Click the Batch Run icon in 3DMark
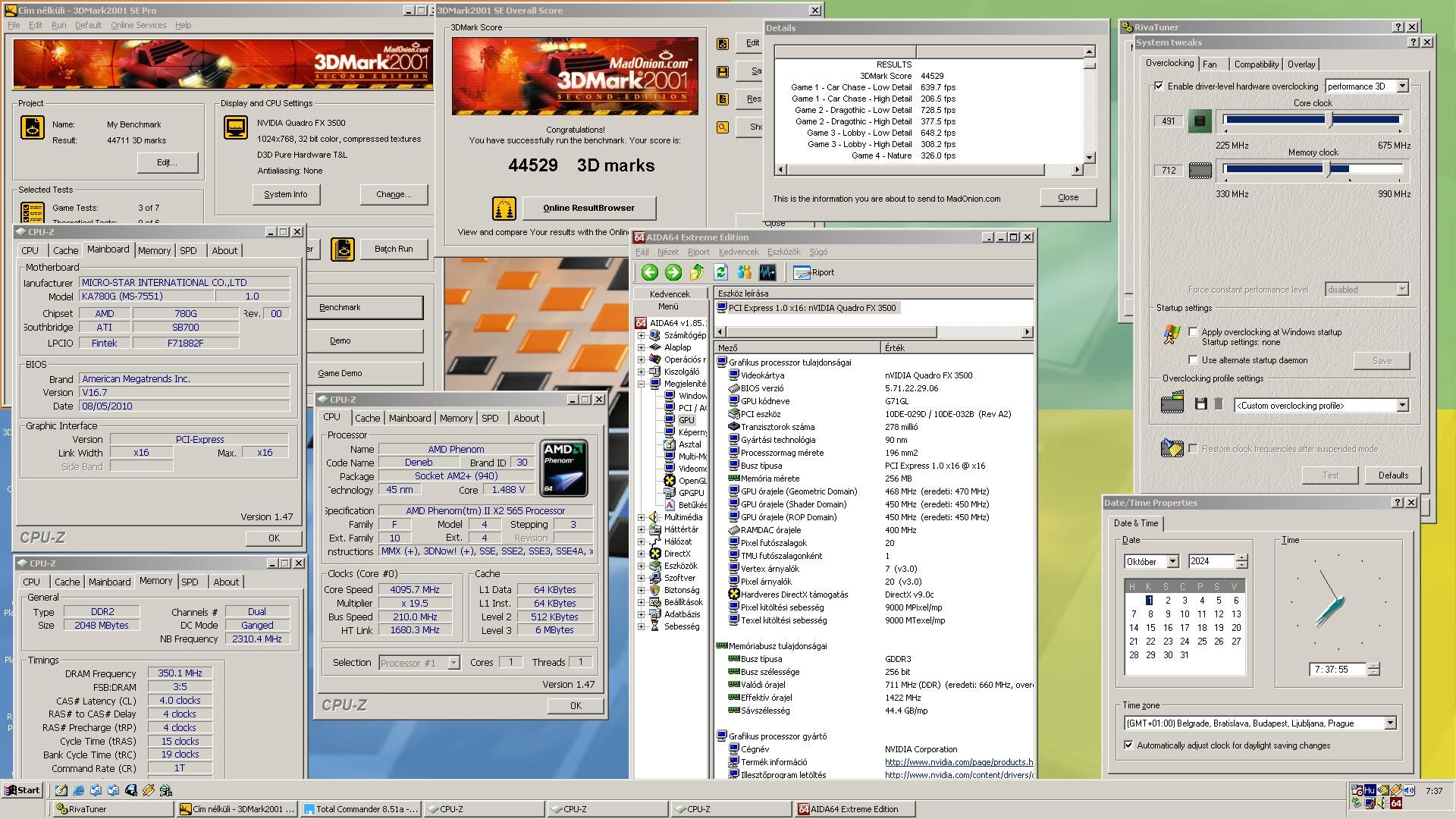 click(x=343, y=249)
